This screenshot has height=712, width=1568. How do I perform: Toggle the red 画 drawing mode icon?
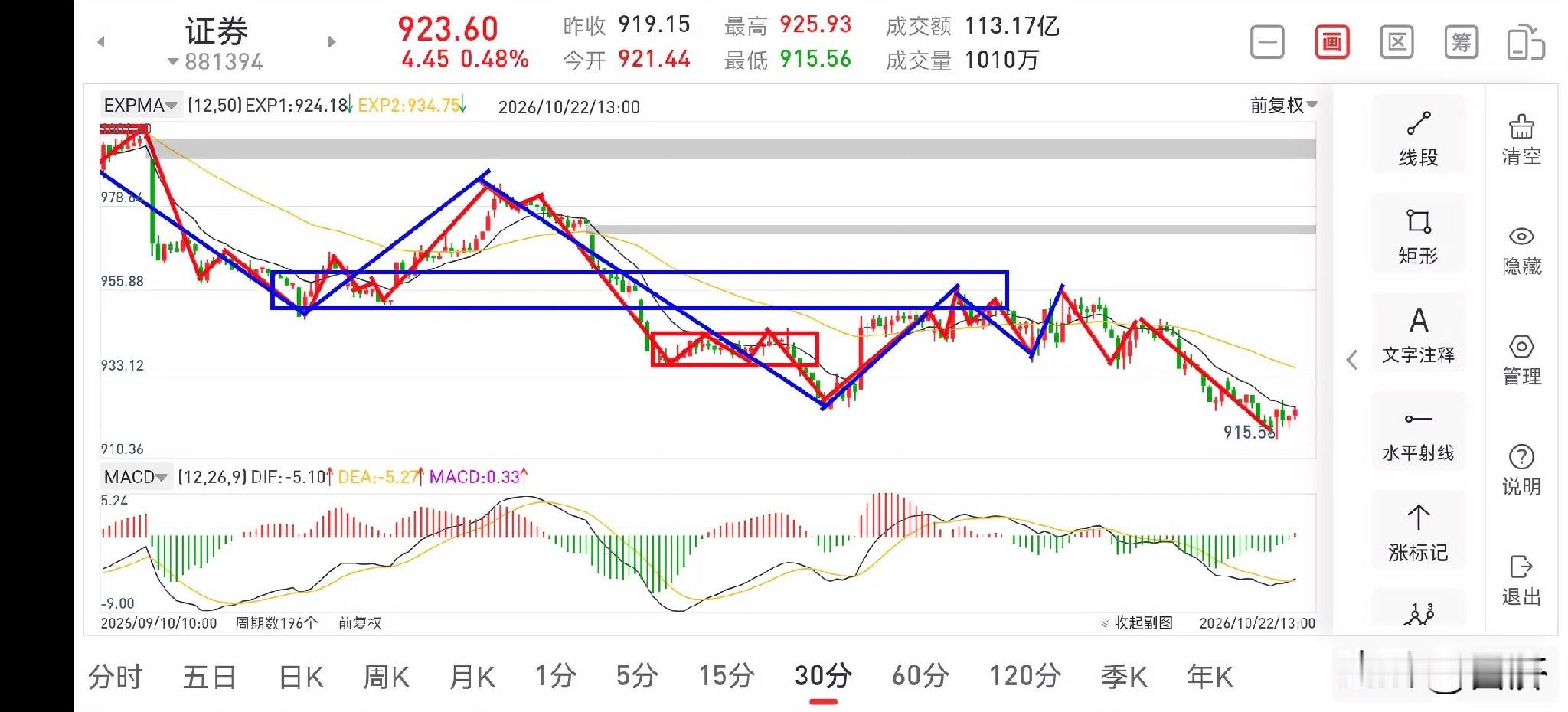coord(1332,41)
